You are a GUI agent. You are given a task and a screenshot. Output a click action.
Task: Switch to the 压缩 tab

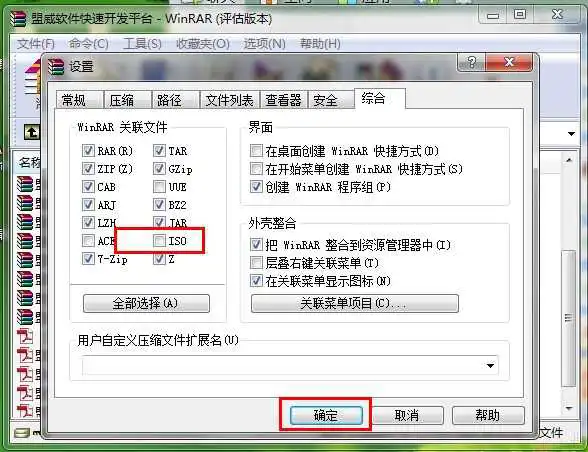click(122, 100)
